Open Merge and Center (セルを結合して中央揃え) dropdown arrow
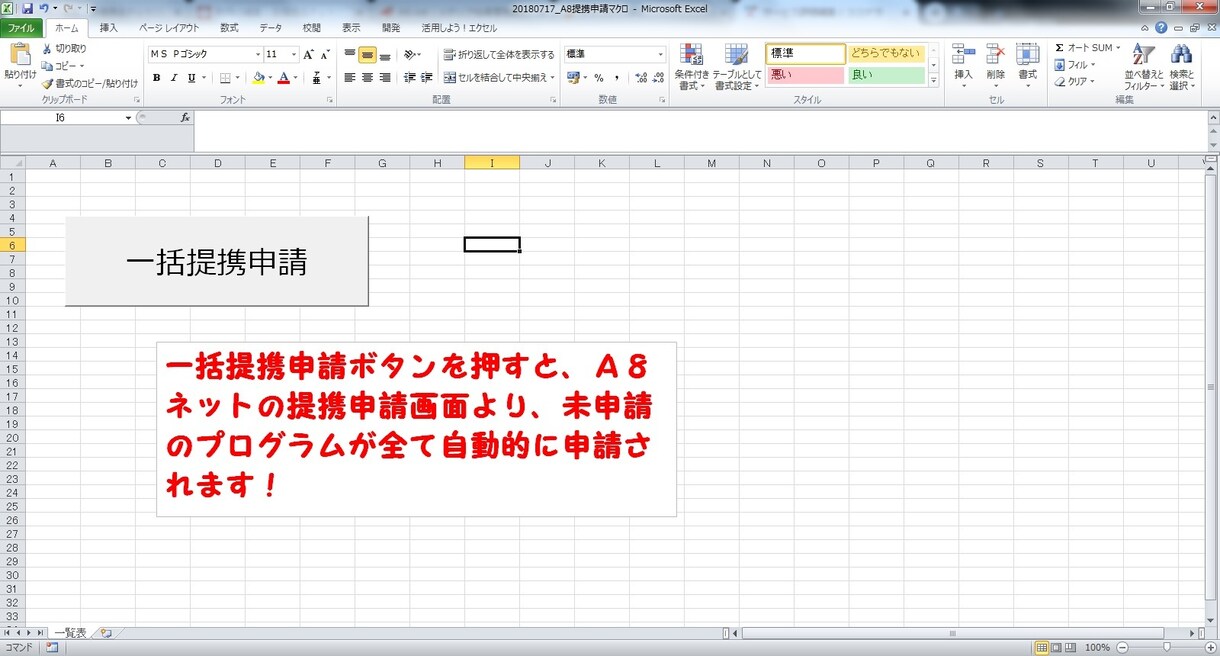 click(x=553, y=77)
